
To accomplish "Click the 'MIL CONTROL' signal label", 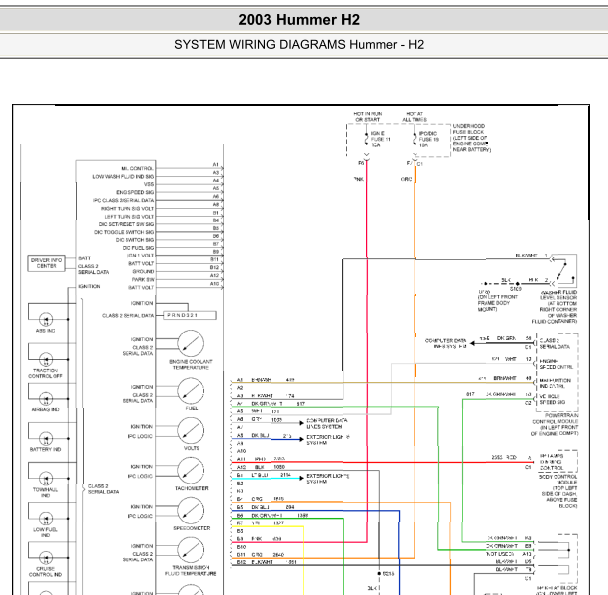I will (137, 168).
